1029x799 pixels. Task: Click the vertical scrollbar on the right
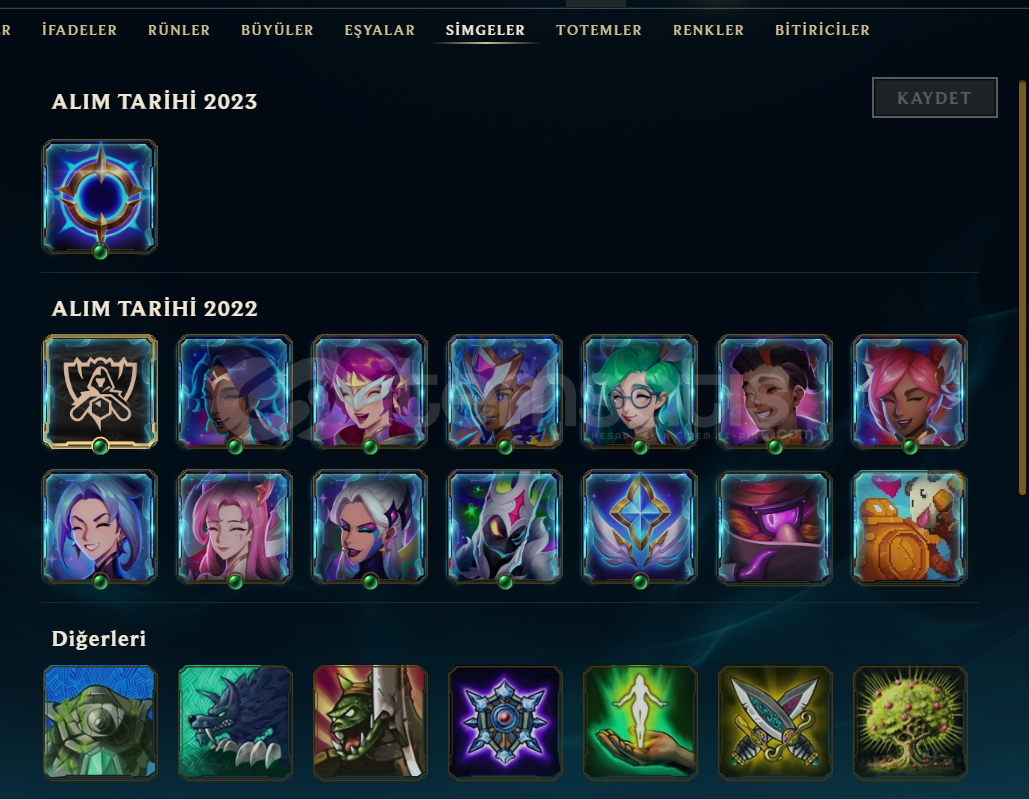coord(1022,287)
